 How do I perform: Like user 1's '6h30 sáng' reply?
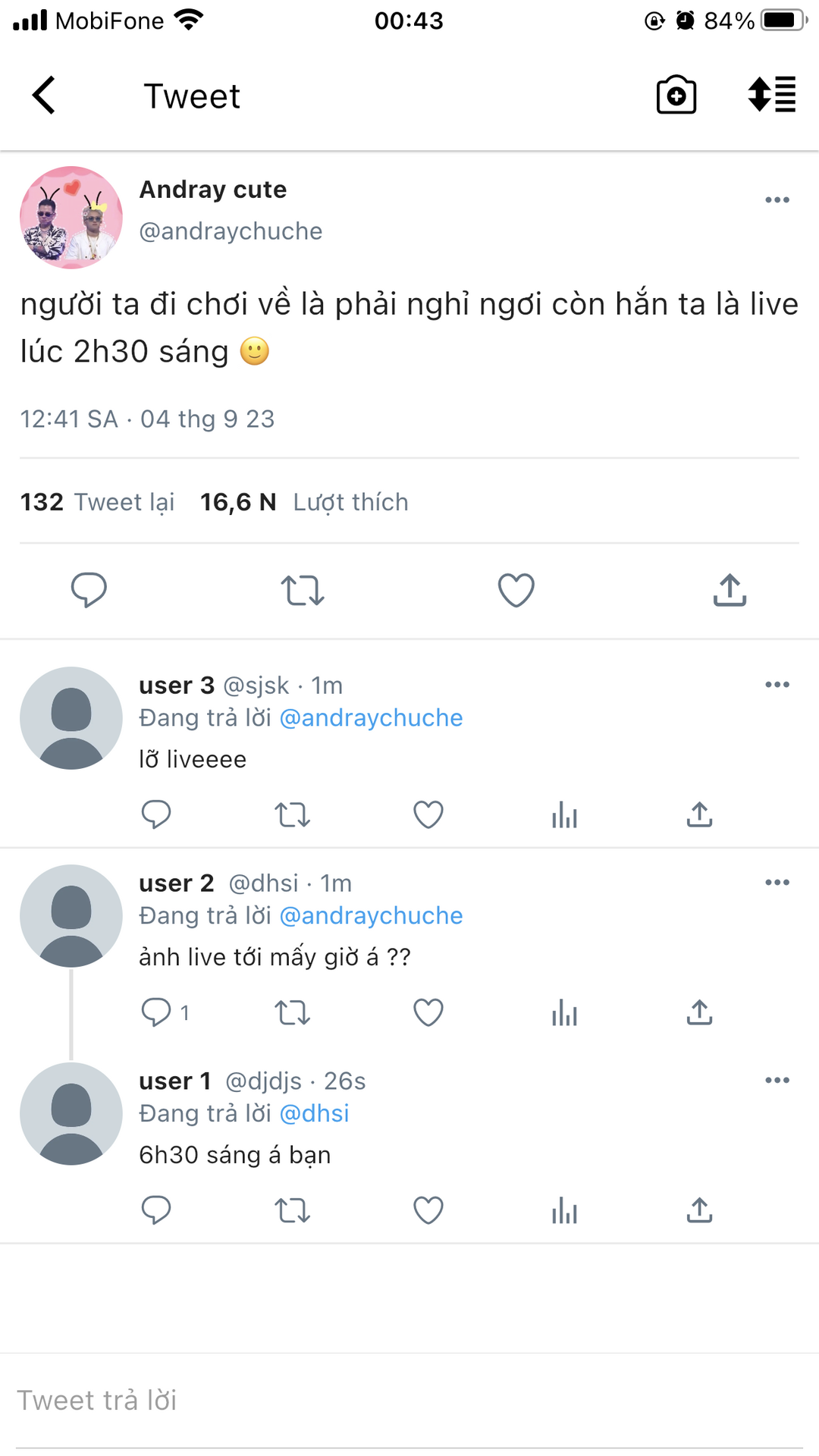pyautogui.click(x=428, y=1210)
